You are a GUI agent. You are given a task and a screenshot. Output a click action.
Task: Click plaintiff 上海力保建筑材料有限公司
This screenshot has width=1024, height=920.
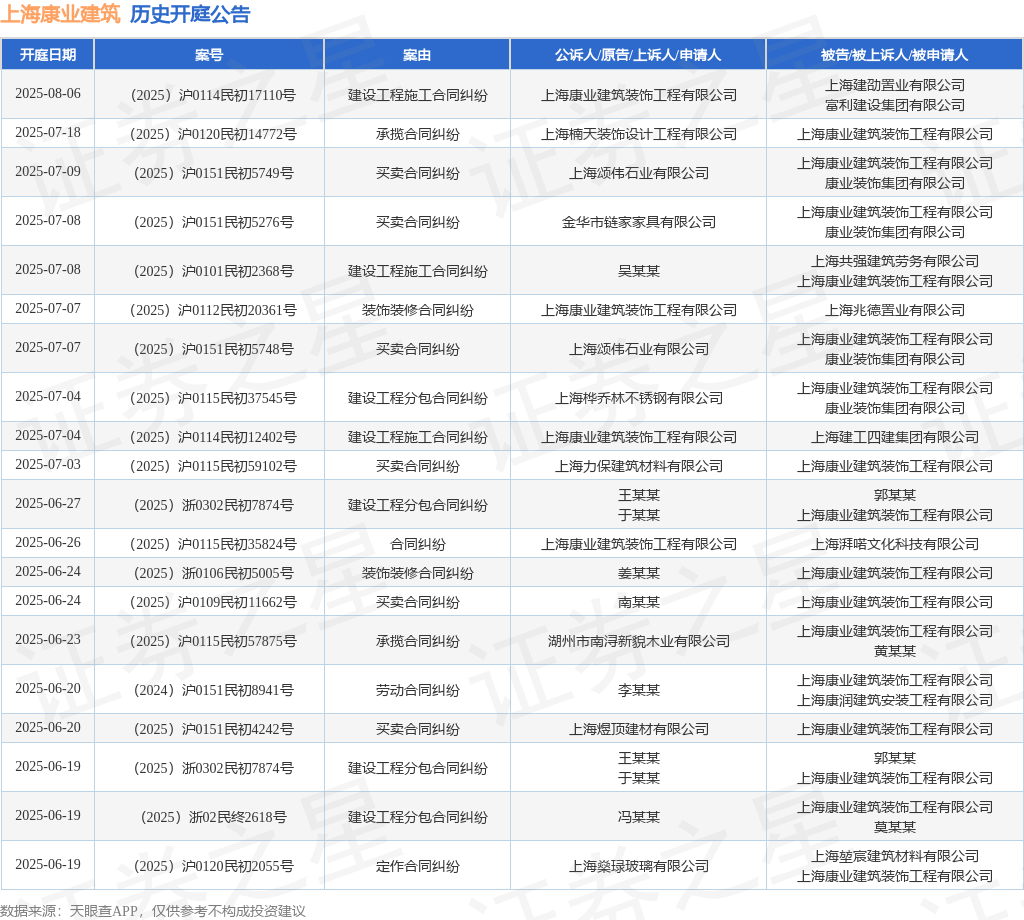click(639, 466)
